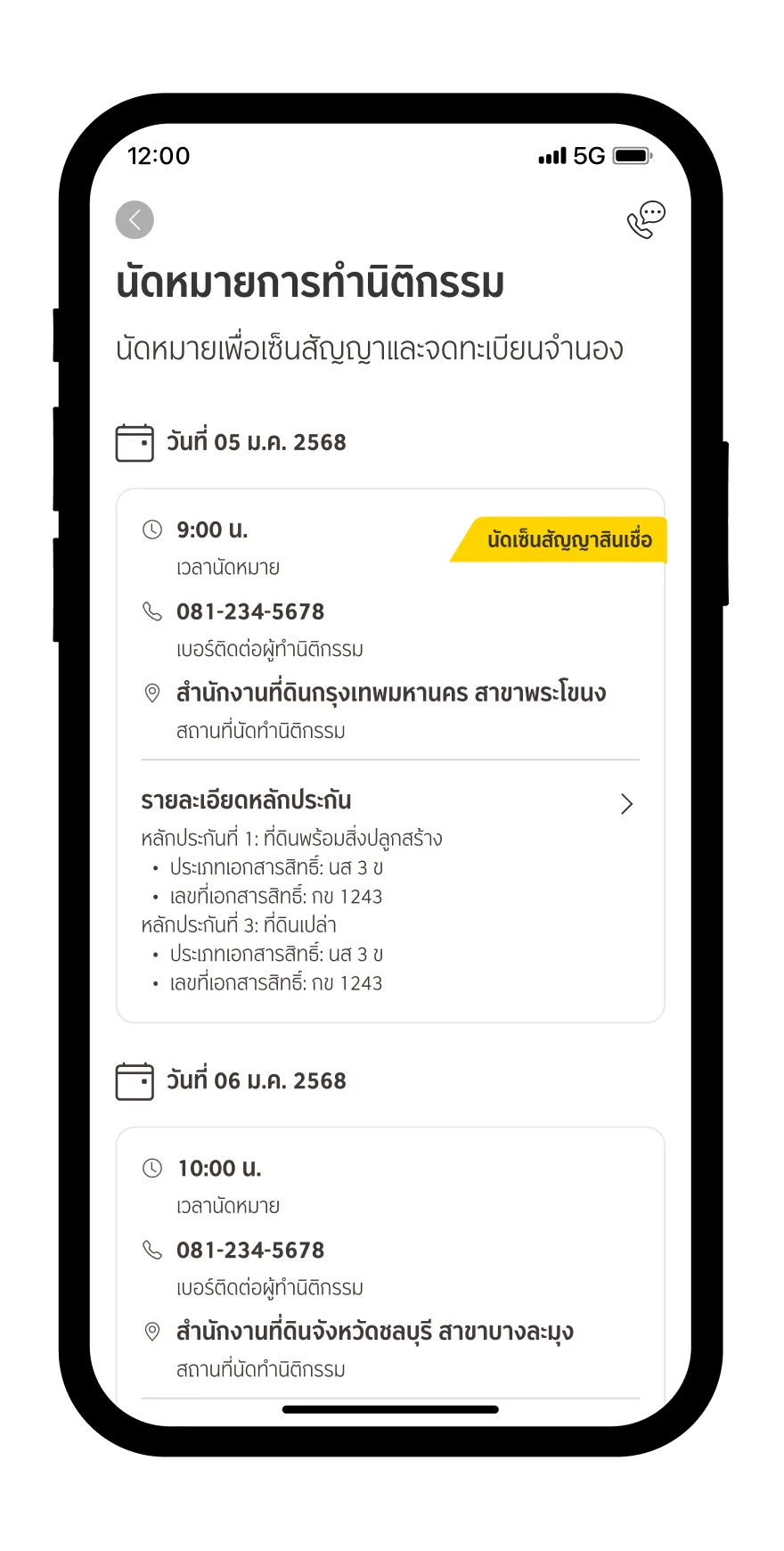Select the หลักประกันที่ 1 collateral entry

[291, 839]
